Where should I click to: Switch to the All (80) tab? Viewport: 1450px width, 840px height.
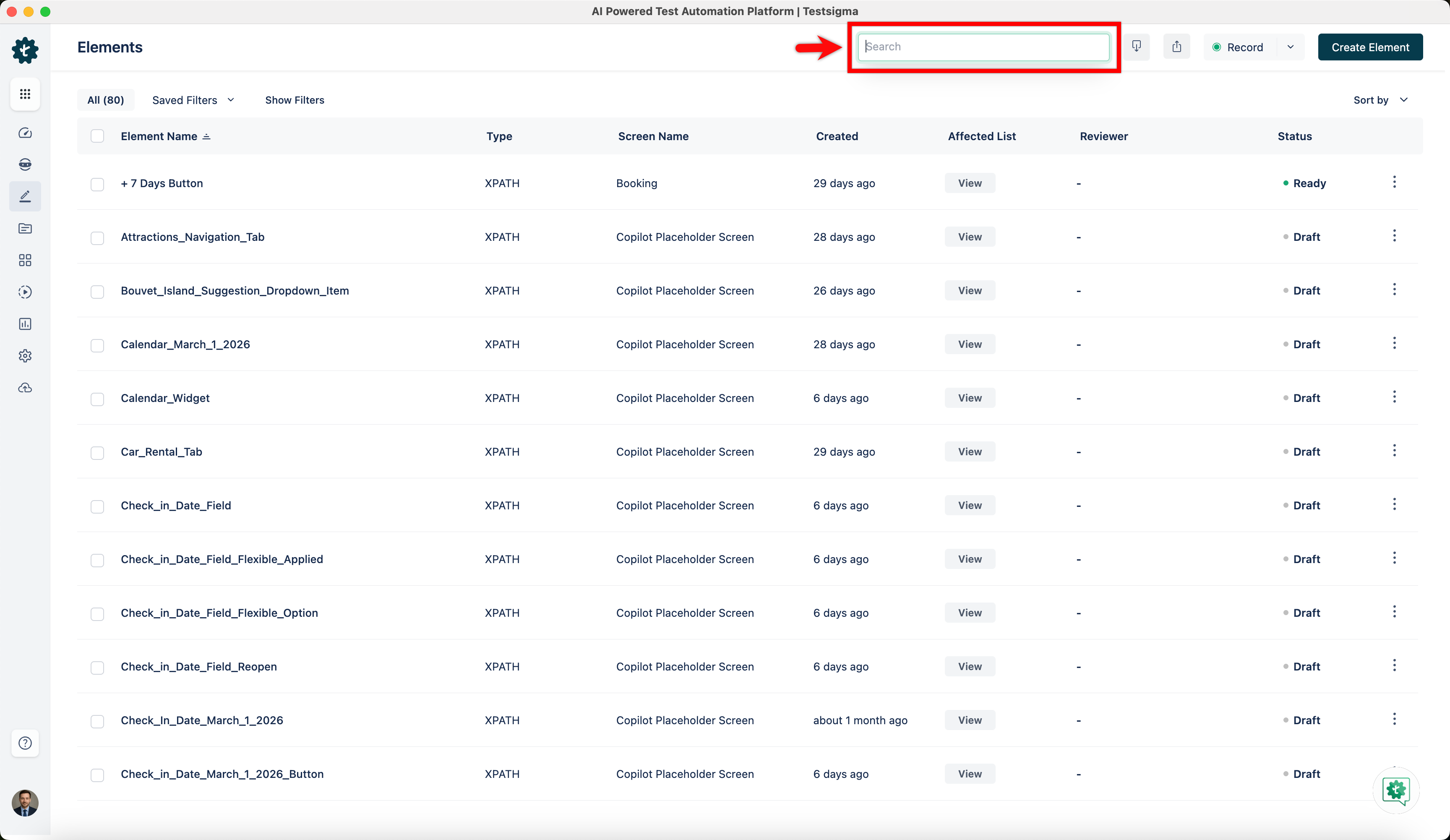[x=105, y=99]
